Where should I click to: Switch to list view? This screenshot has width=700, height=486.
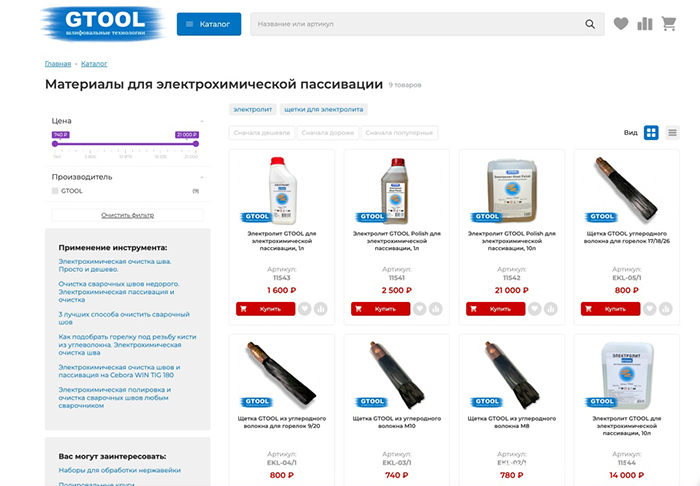tap(673, 132)
